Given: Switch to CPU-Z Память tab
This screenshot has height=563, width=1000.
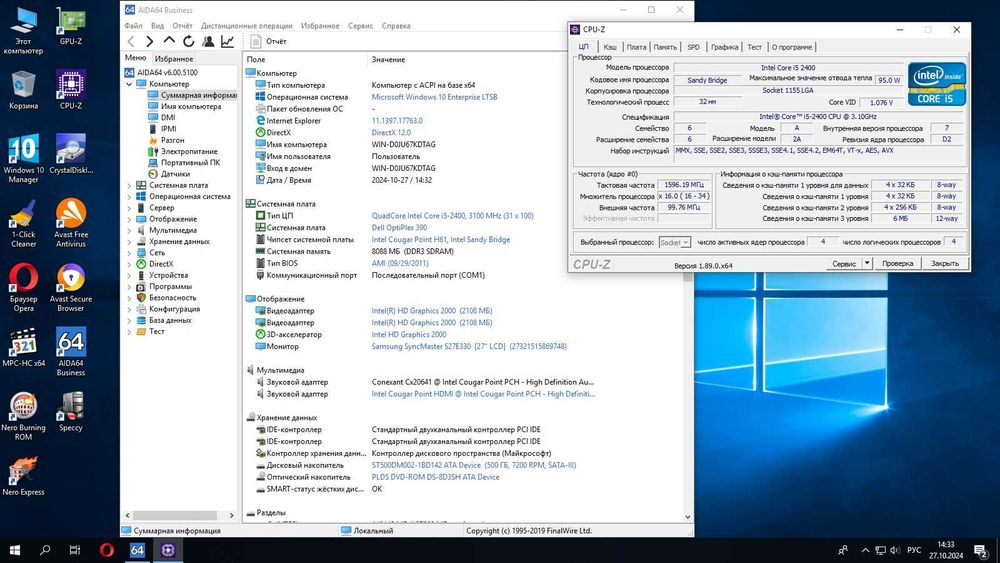Looking at the screenshot, I should (x=665, y=47).
